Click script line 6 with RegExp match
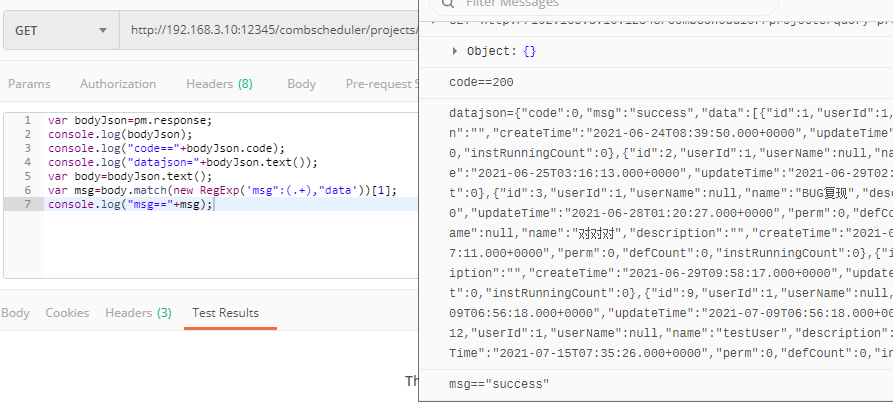 pyautogui.click(x=223, y=190)
